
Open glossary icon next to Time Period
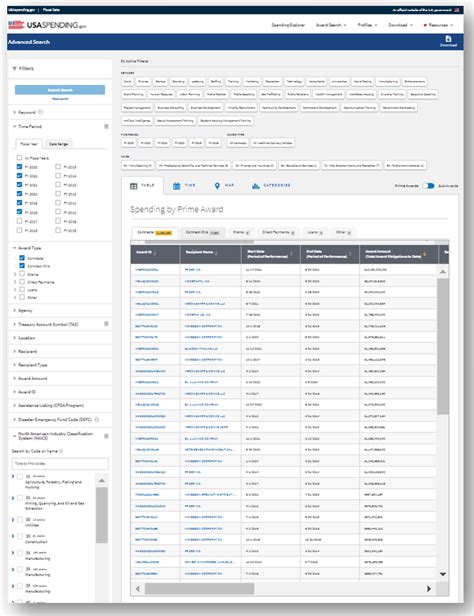[106, 126]
